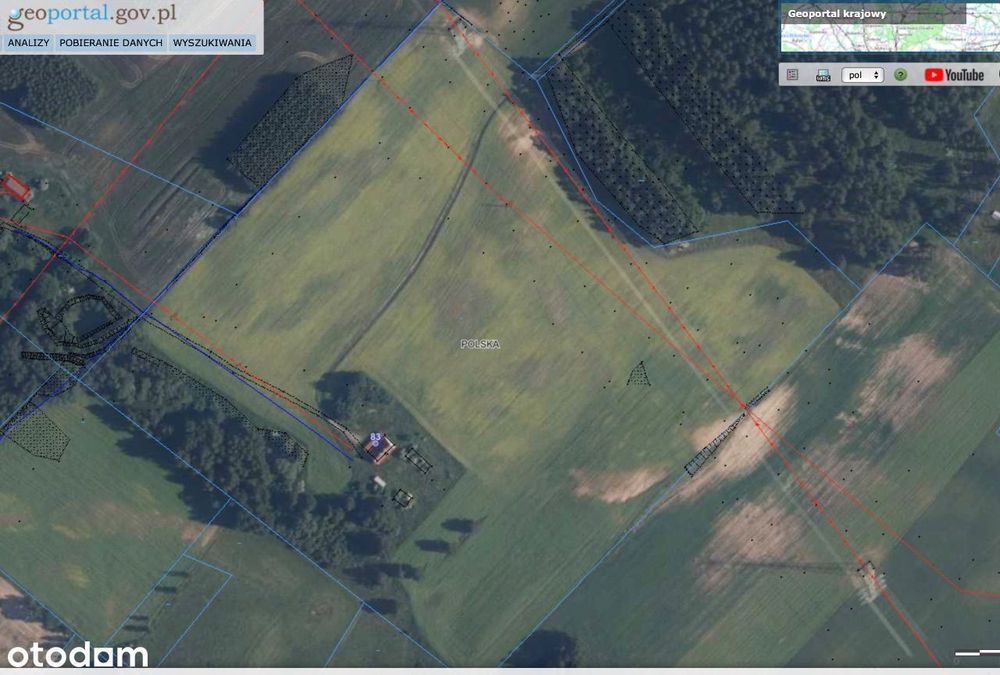The height and width of the screenshot is (675, 1000).
Task: Open the ANALIZY menu
Action: click(28, 43)
